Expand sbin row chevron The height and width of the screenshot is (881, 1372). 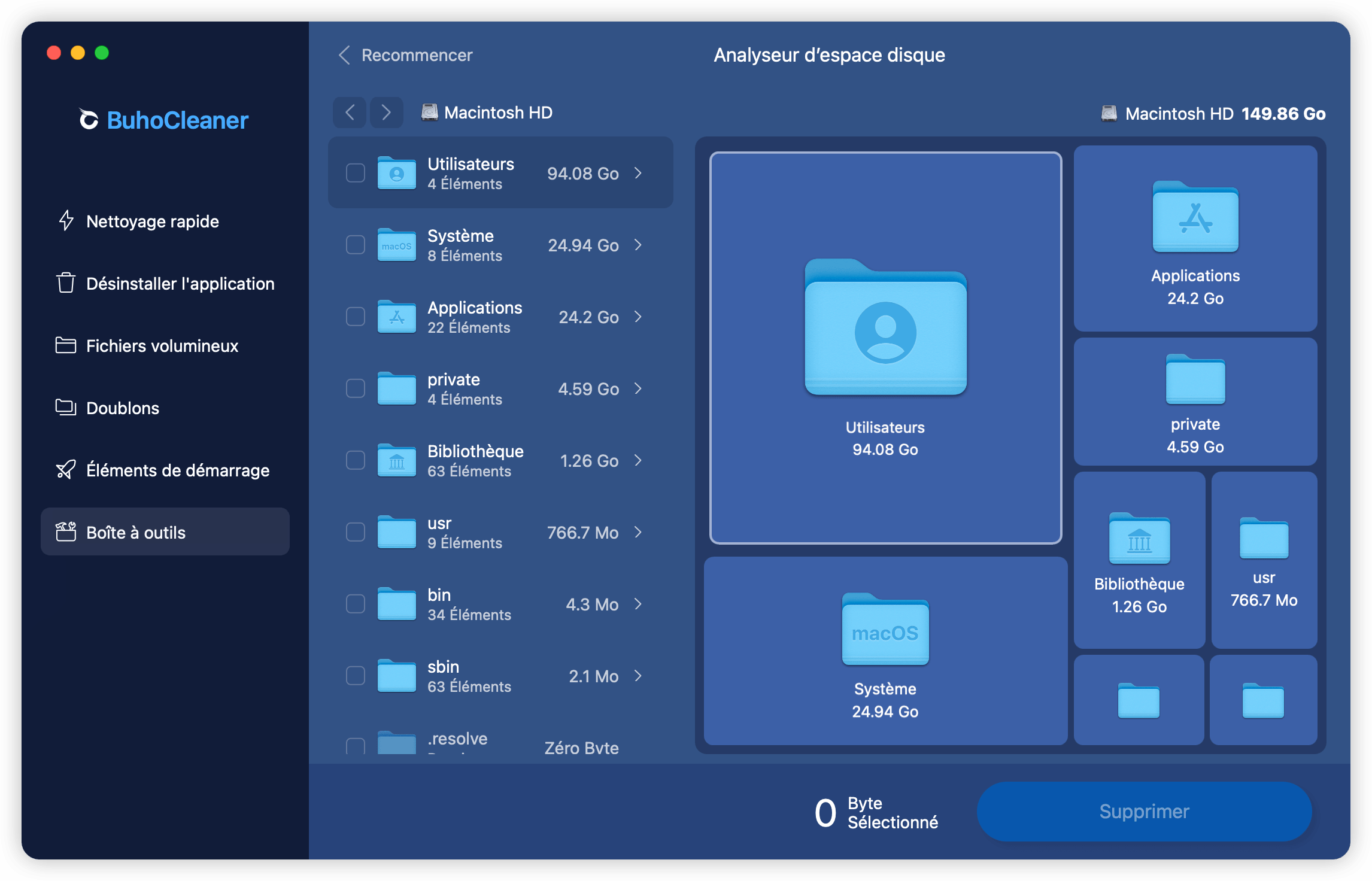(638, 676)
